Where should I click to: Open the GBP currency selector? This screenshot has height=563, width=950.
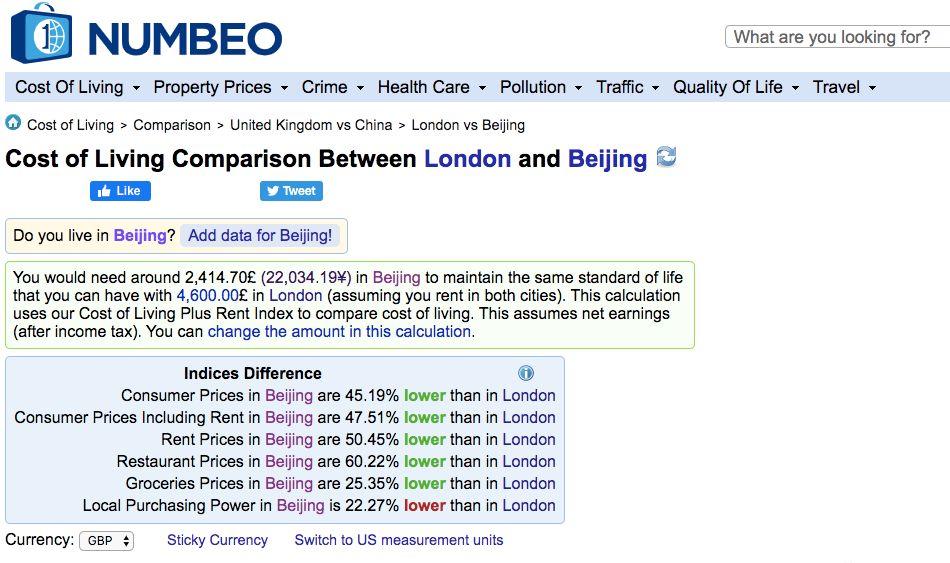pos(108,541)
